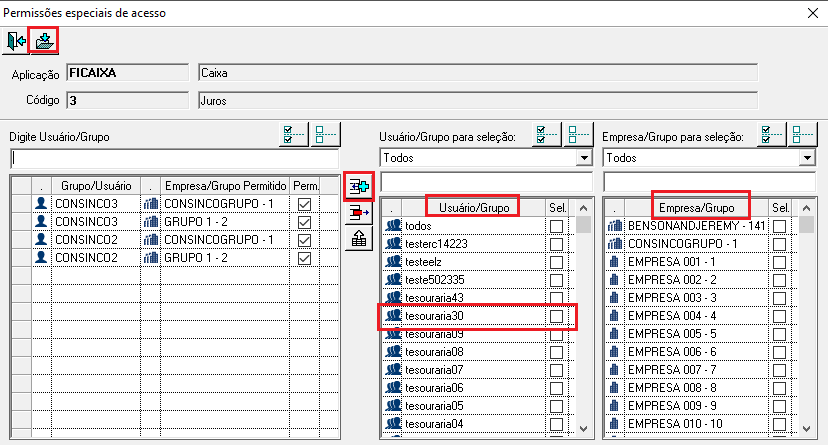Viewport: 828px width, 446px height.
Task: Click the Empresa/Grupo Permitido column header
Action: 225,186
